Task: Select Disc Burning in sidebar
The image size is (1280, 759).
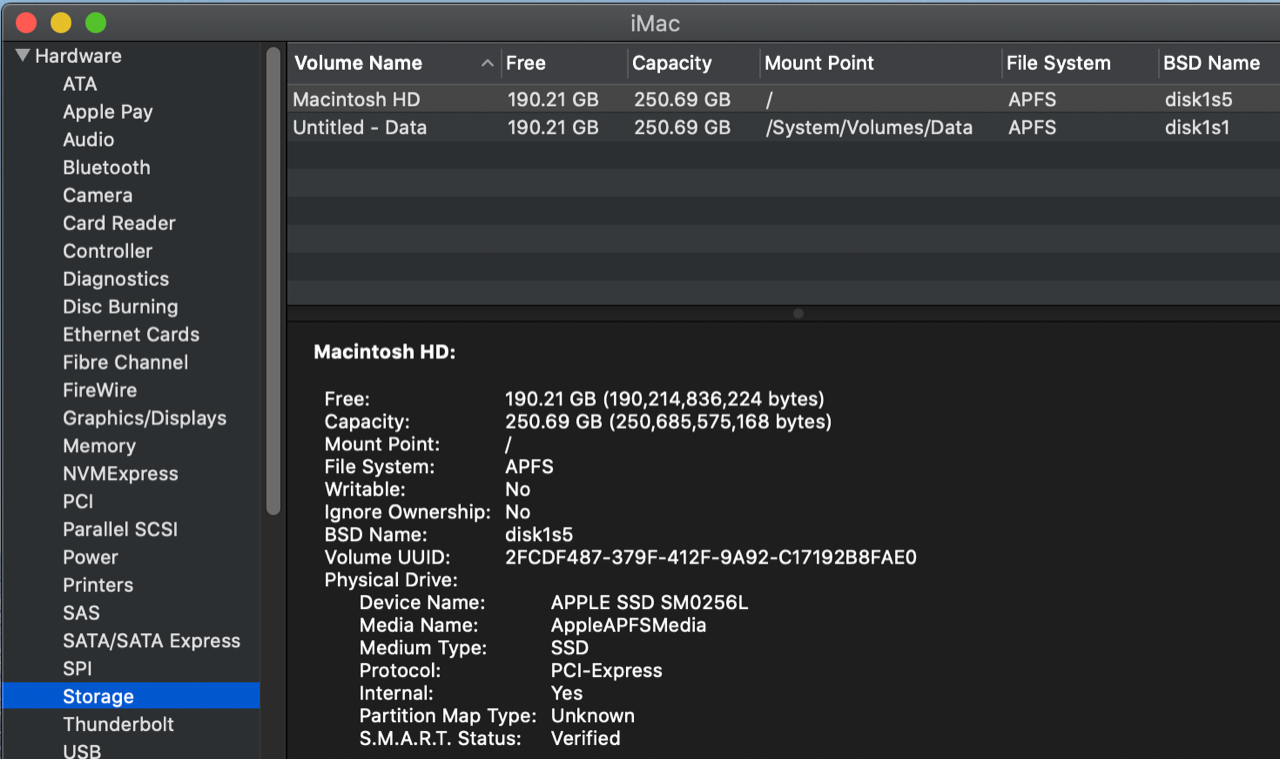Action: click(120, 307)
